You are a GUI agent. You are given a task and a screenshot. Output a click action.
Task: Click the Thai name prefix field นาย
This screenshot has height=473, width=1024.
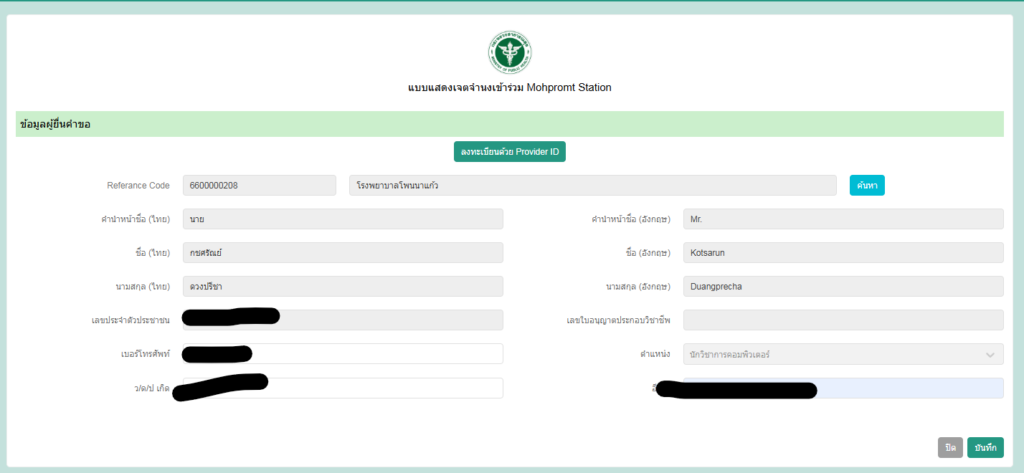(342, 219)
